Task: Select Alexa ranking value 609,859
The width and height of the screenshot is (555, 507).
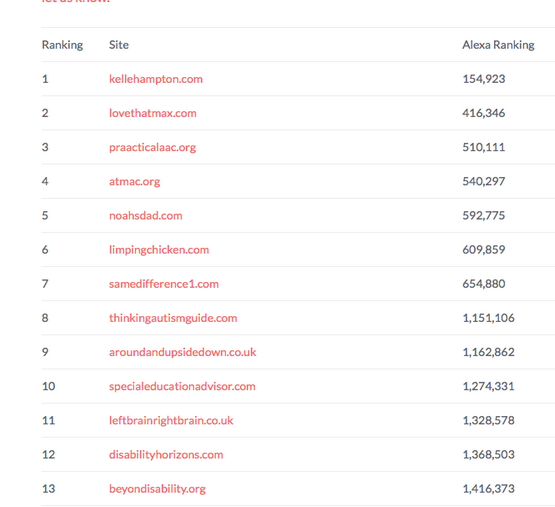Action: coord(484,250)
